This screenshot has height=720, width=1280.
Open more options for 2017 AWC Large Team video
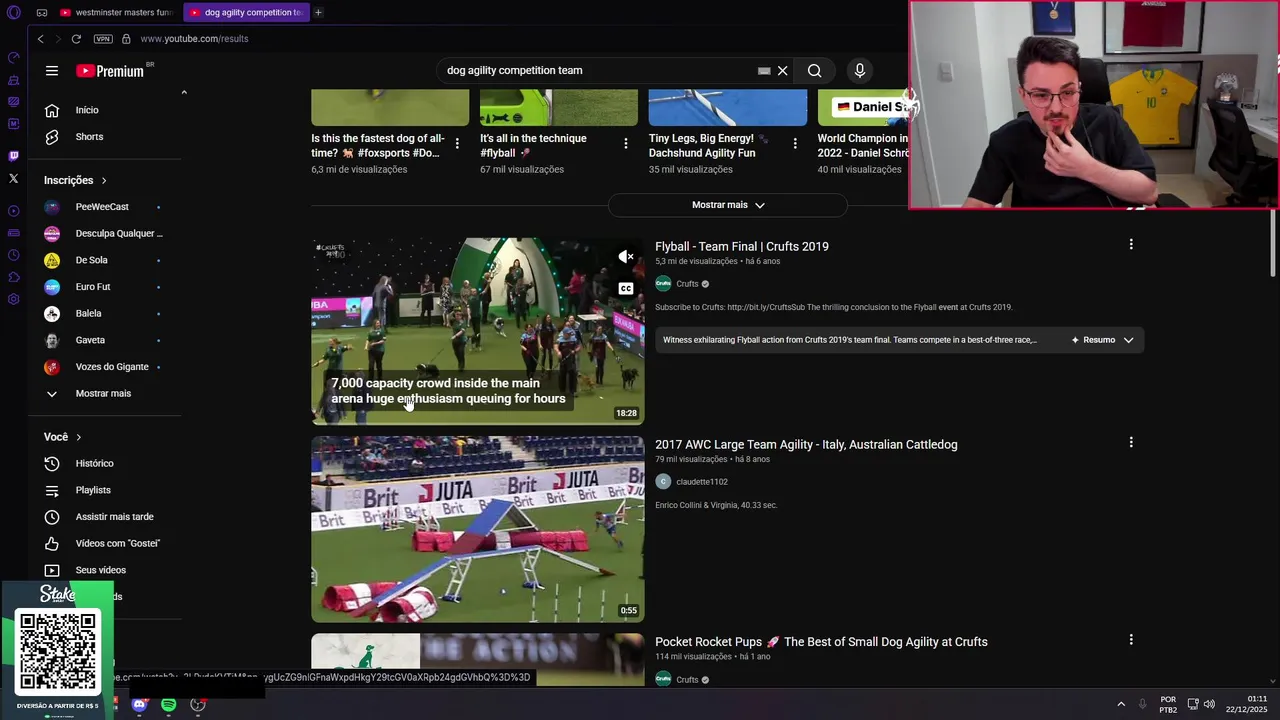[x=1131, y=442]
